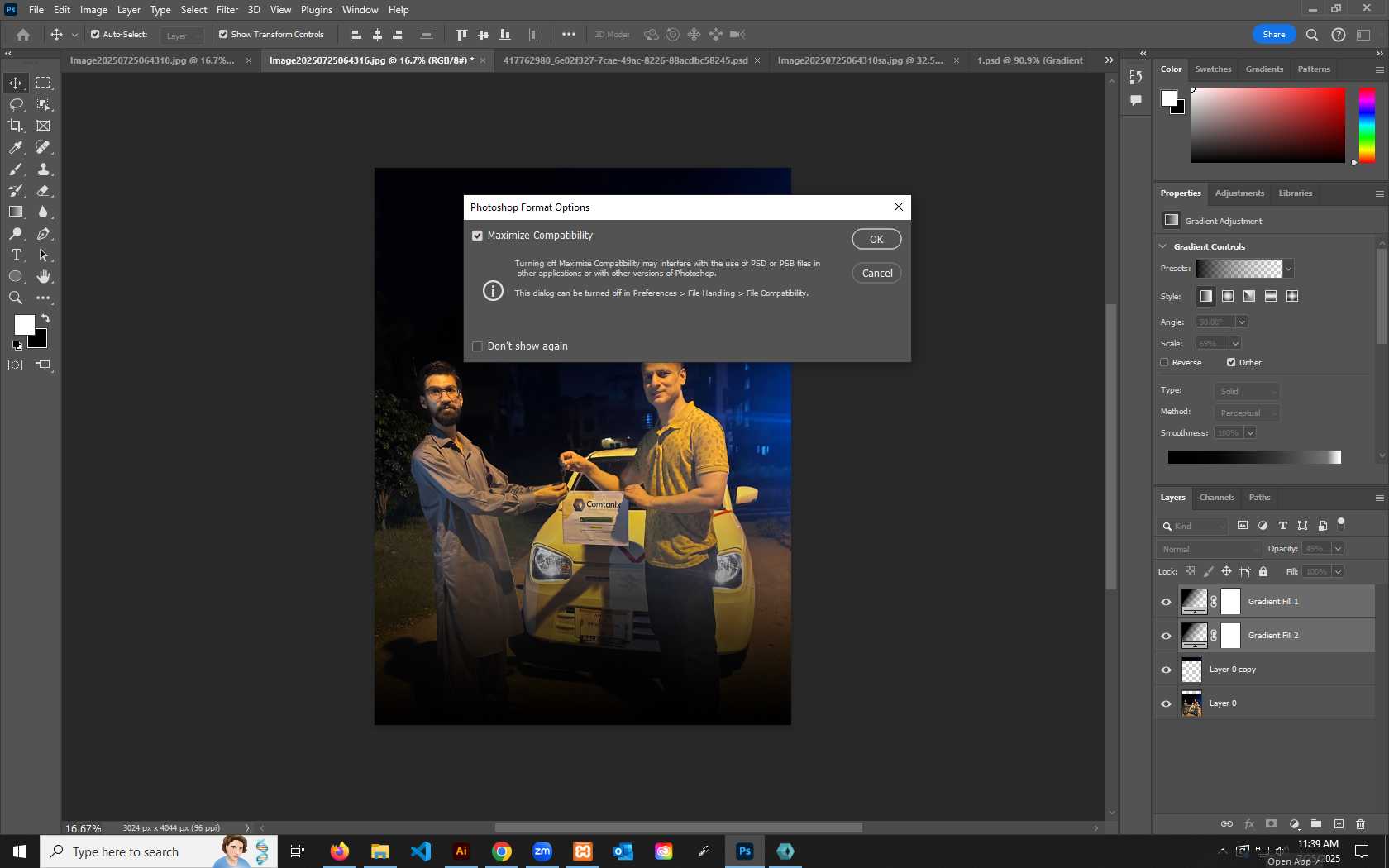
Task: Select the Hand tool
Action: pos(43,277)
